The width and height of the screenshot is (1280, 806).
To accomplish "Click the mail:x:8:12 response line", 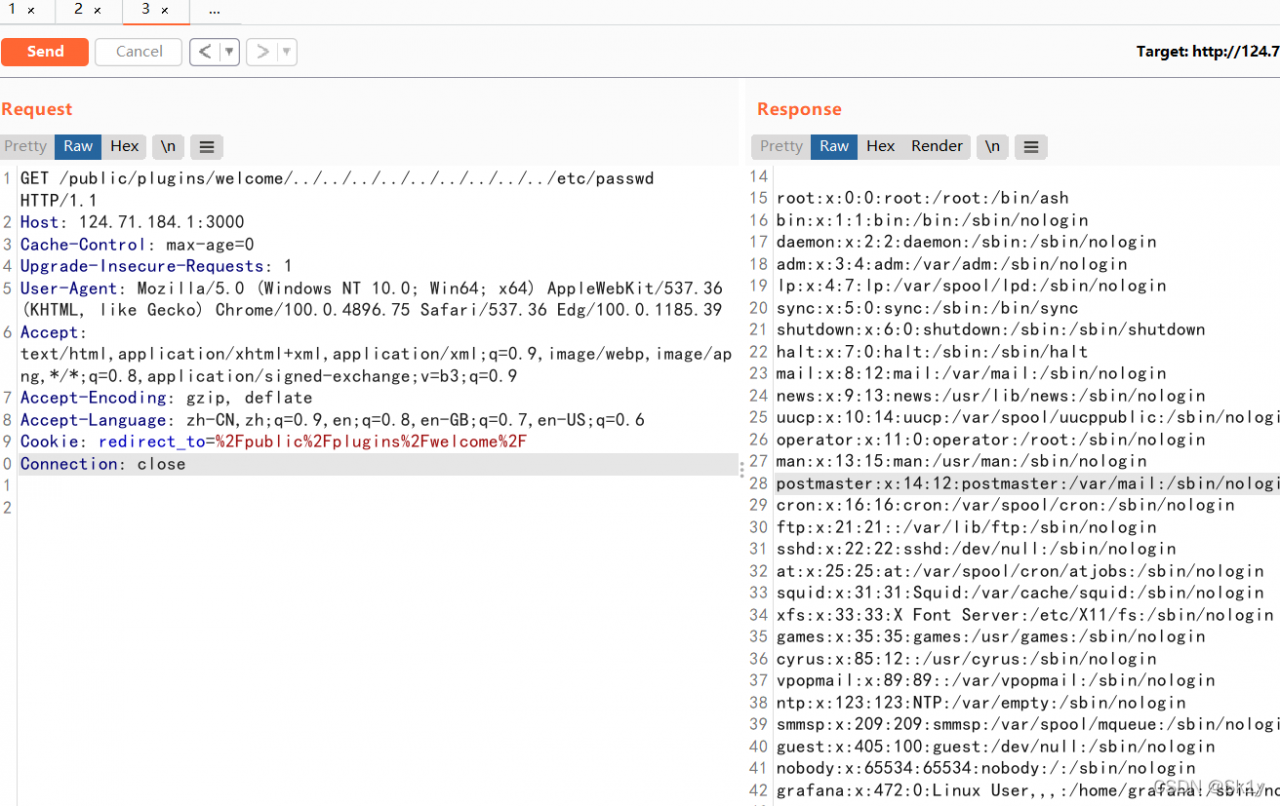I will point(971,374).
